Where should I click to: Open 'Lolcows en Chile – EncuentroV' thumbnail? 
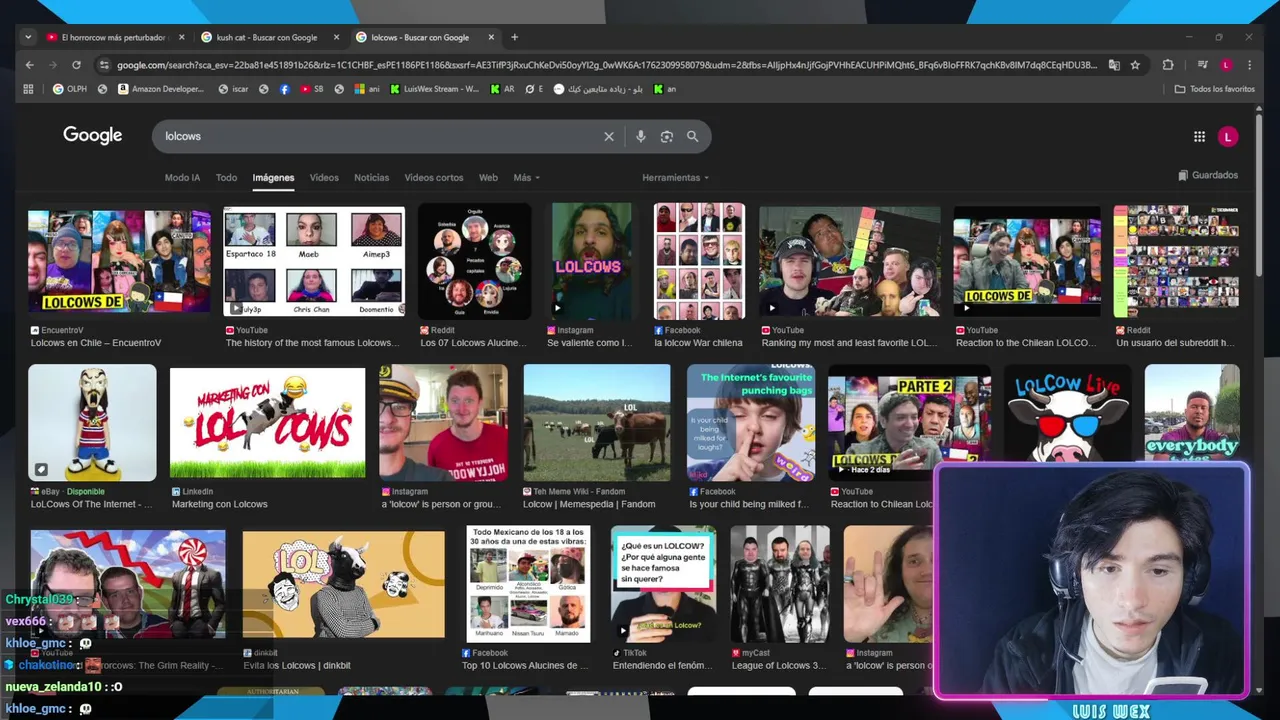click(x=119, y=261)
